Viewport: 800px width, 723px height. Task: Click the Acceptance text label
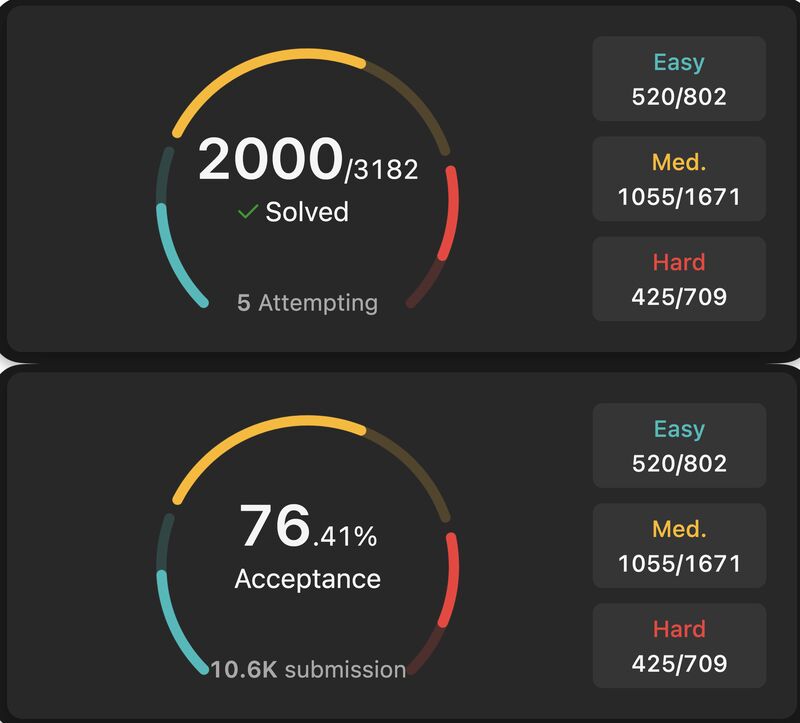pyautogui.click(x=308, y=579)
